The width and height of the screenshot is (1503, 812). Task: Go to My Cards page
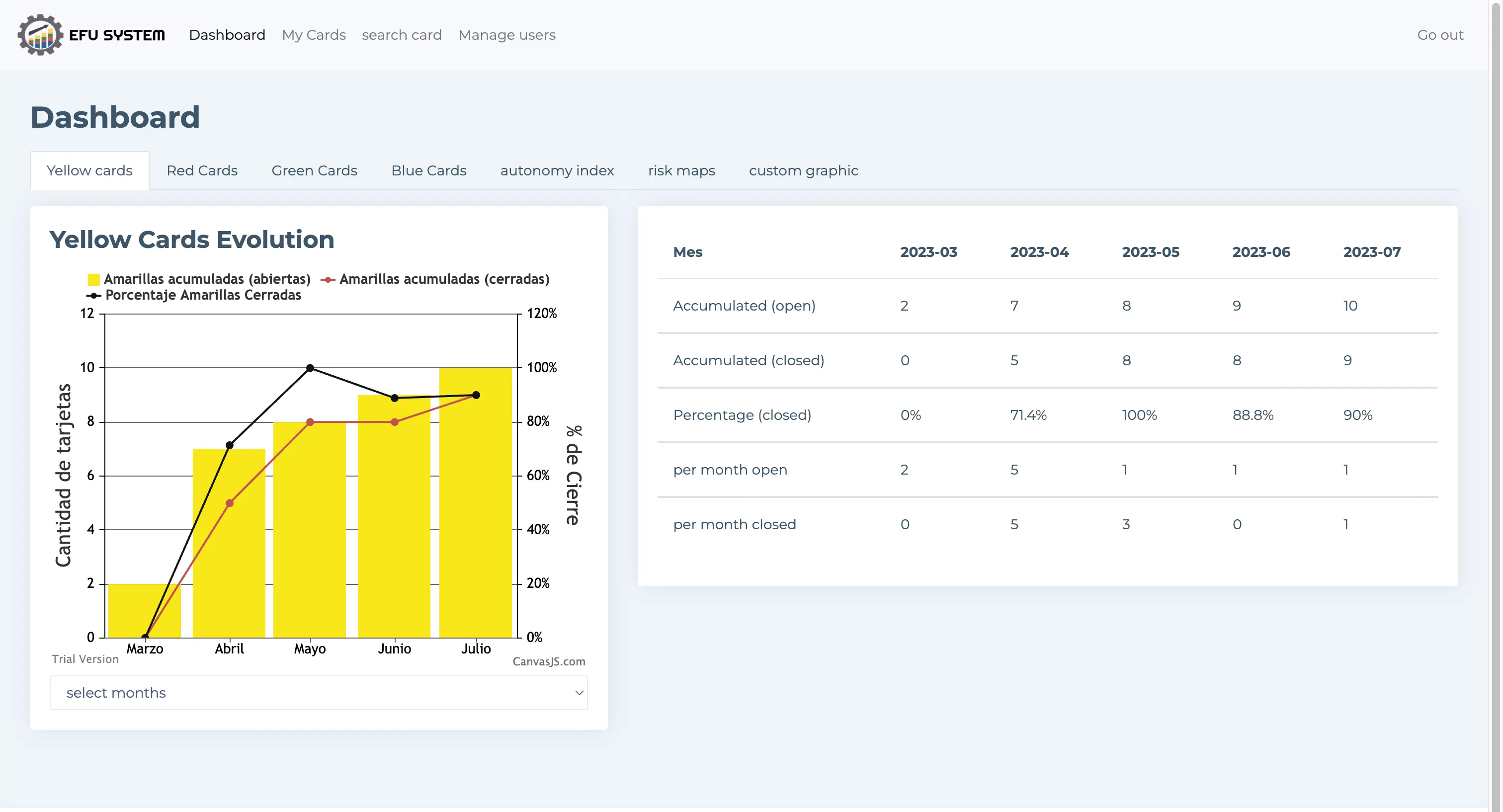(x=314, y=35)
